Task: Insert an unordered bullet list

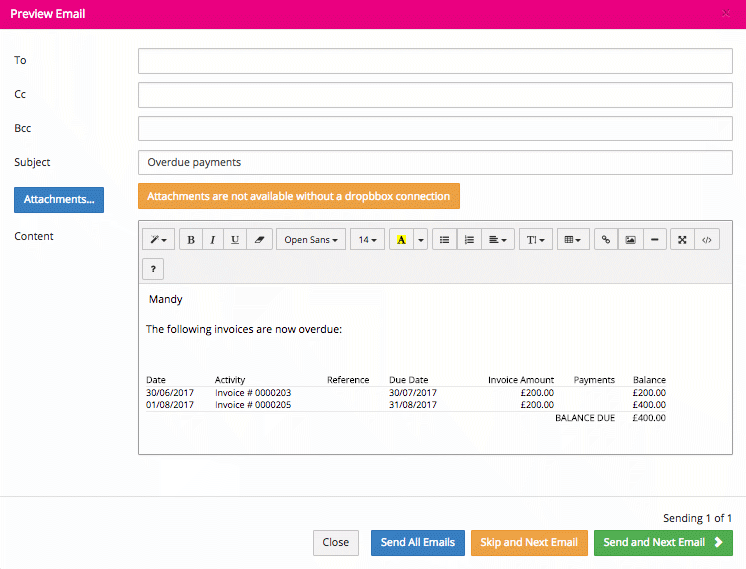Action: 445,240
